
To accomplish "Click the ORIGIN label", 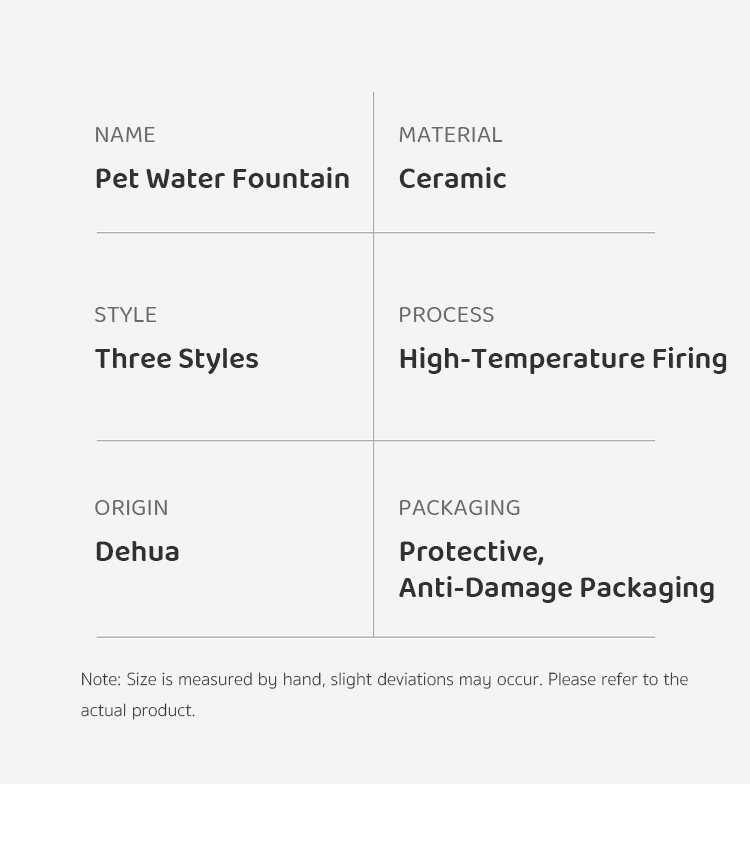I will tap(131, 508).
